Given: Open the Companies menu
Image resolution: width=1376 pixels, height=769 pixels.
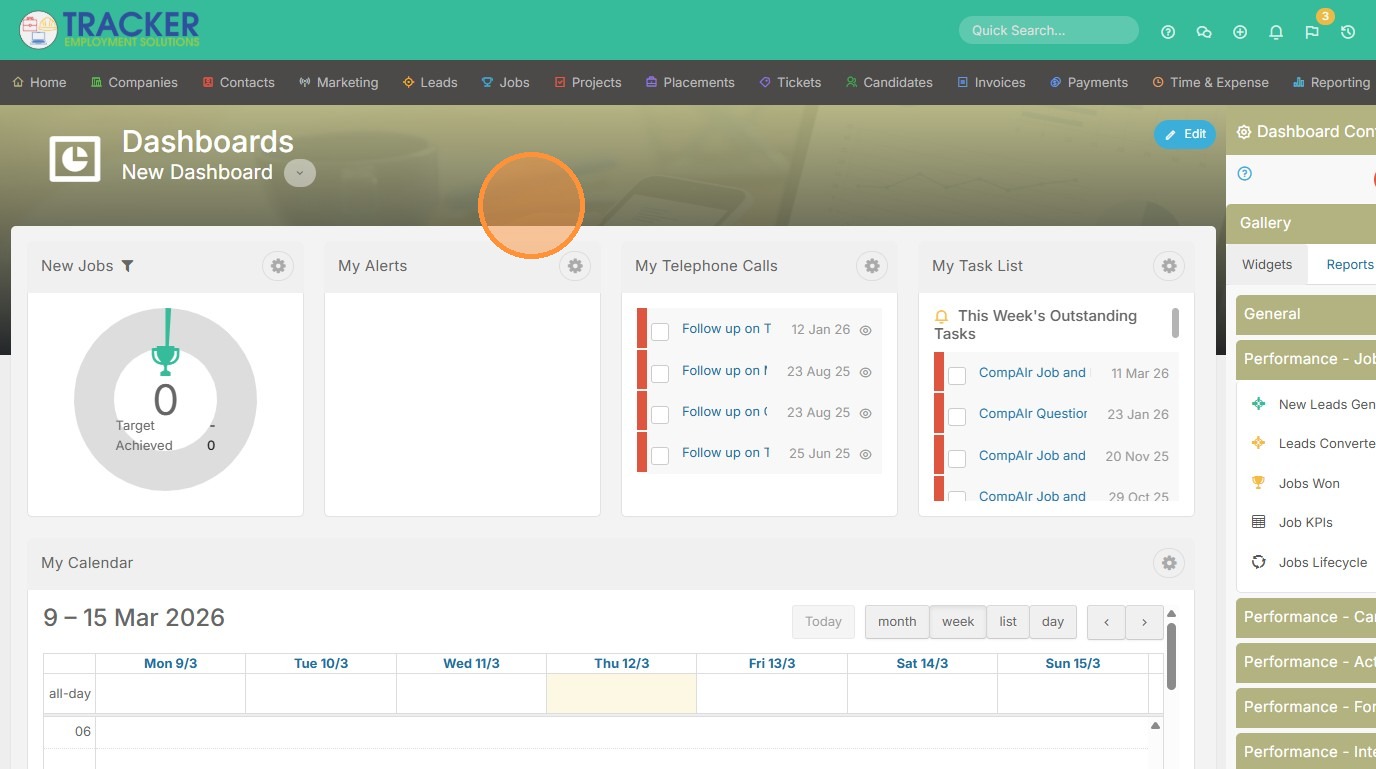Looking at the screenshot, I should [134, 83].
